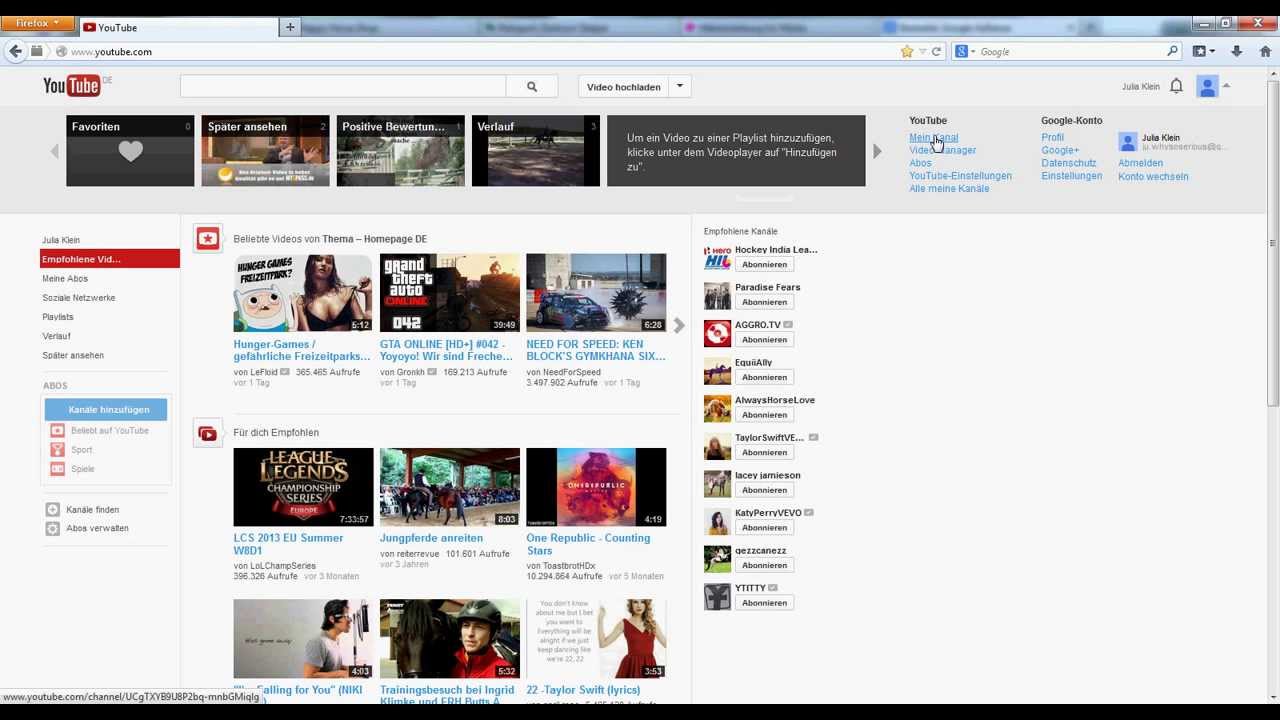Screen dimensions: 1280x720
Task: Click the Kanäle hinzufügen button
Action: 106,410
